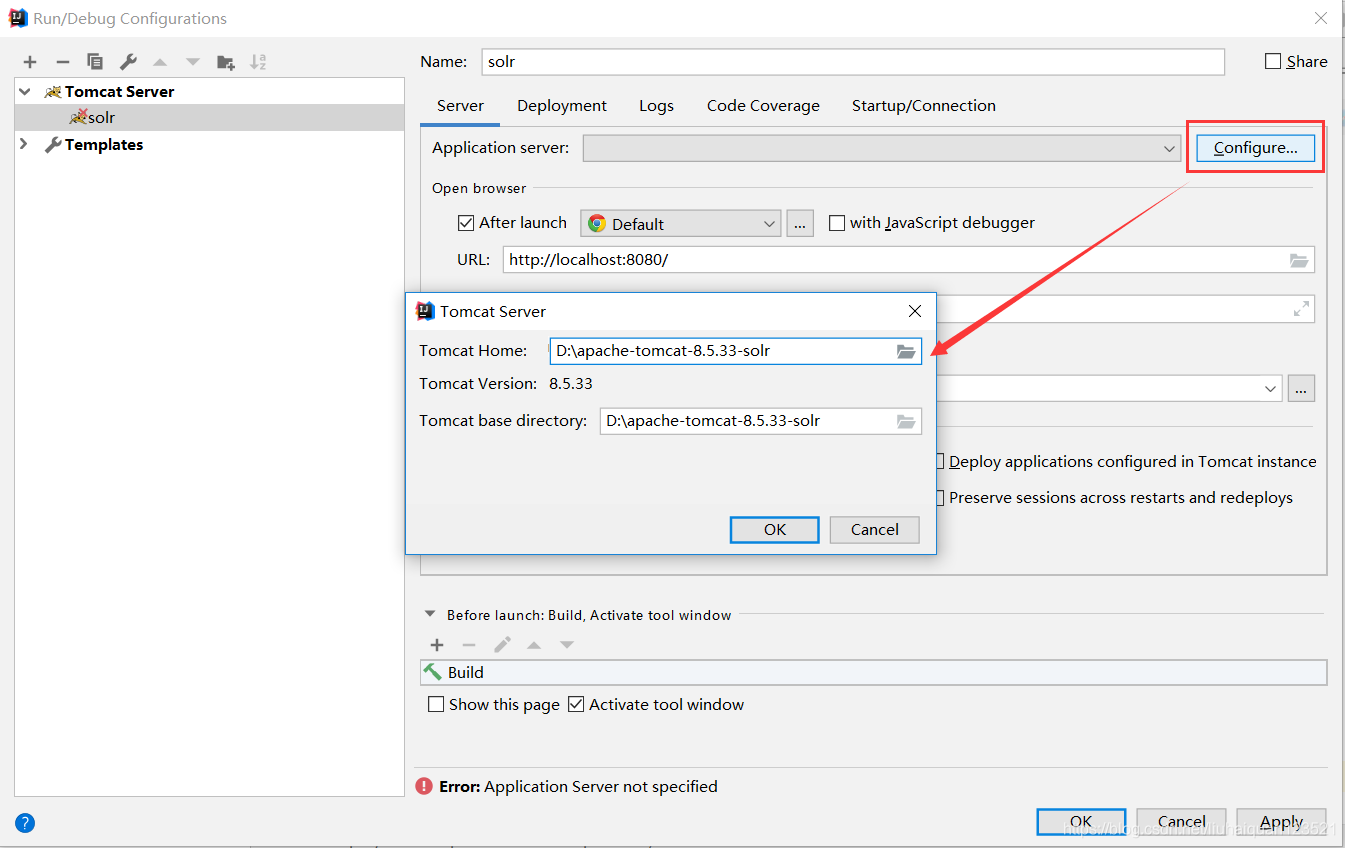The width and height of the screenshot is (1345, 848).
Task: Switch to the Logs tab
Action: click(656, 105)
